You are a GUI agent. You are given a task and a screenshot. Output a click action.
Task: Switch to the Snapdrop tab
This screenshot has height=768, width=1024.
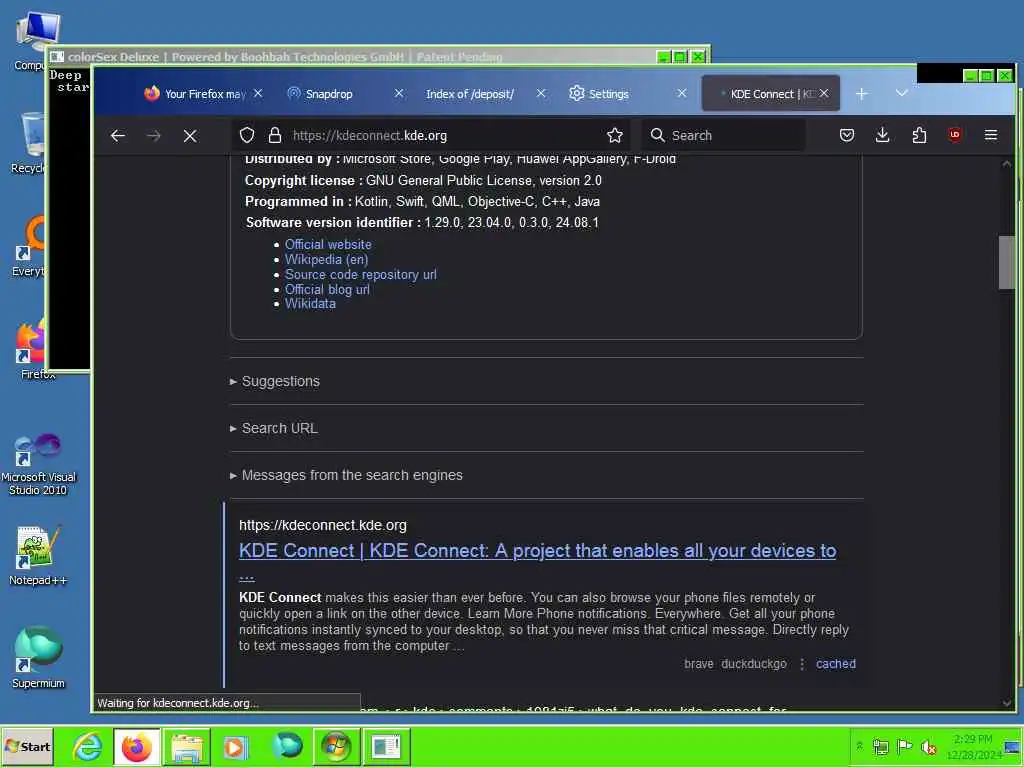point(330,94)
